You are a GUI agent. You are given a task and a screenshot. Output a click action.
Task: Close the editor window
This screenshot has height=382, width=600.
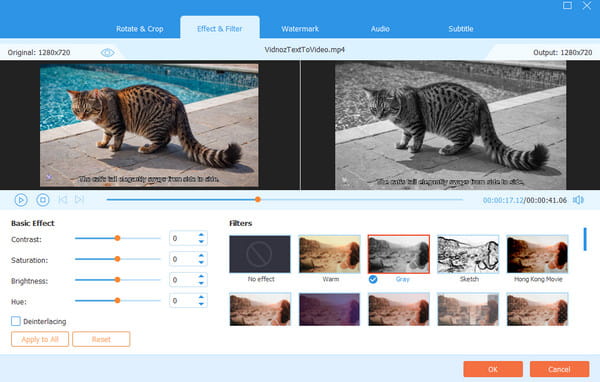click(x=587, y=5)
